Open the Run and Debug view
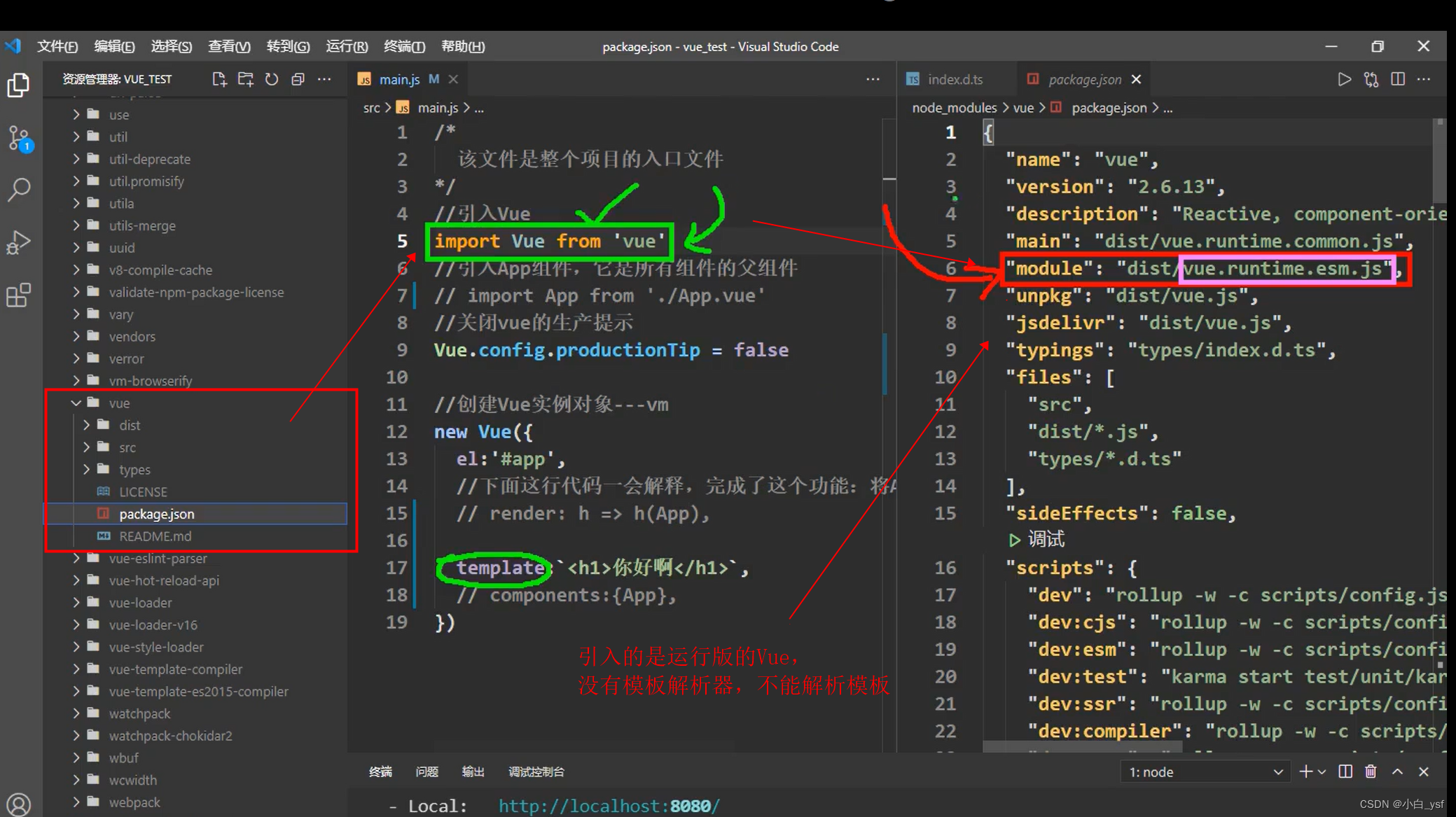 [19, 242]
